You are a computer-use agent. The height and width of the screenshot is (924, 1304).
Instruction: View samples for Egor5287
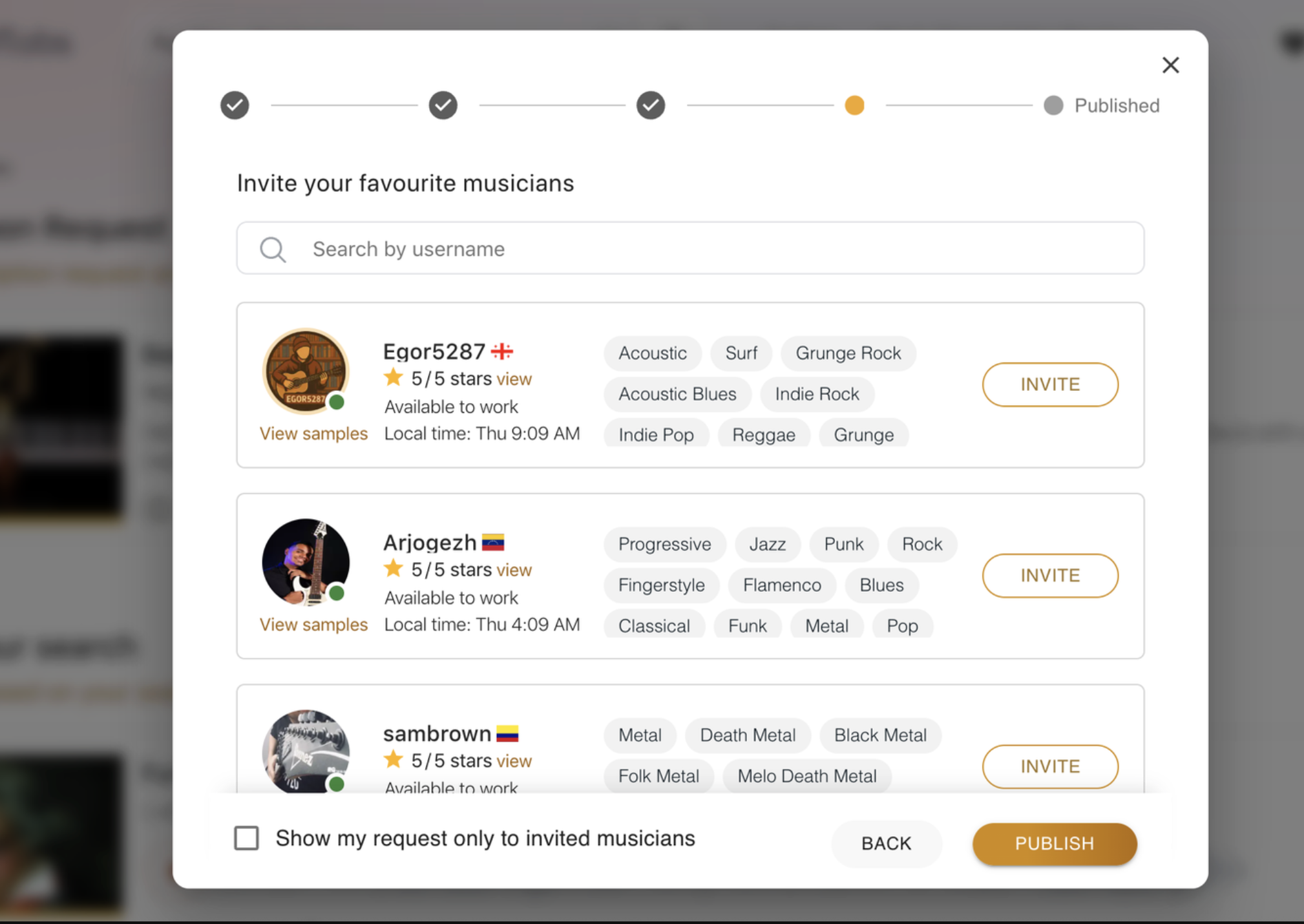point(313,434)
